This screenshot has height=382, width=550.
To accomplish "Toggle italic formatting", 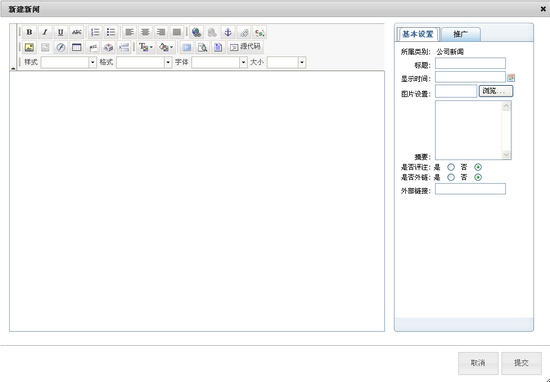I will [x=45, y=32].
